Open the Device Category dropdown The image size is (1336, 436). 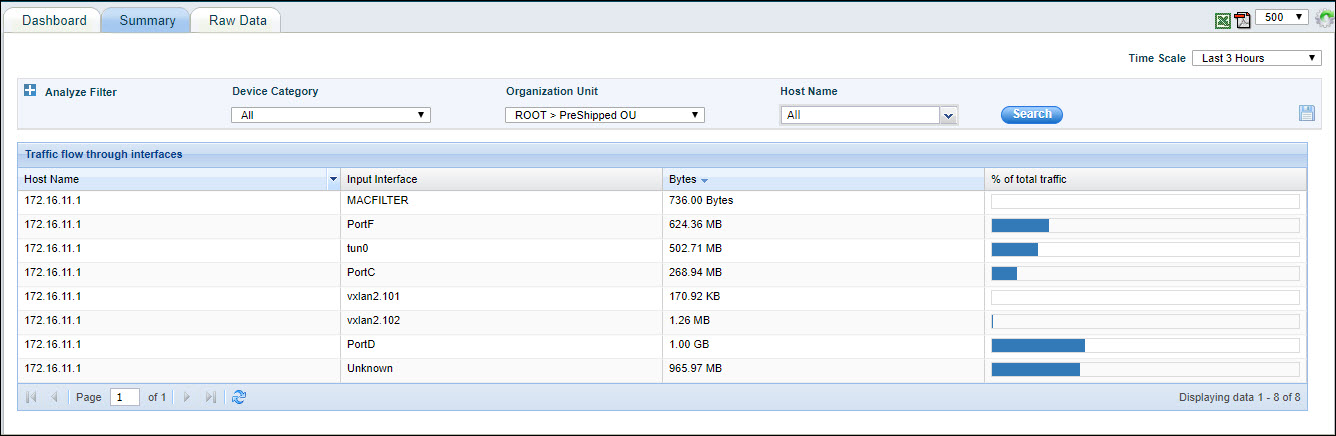(x=331, y=115)
